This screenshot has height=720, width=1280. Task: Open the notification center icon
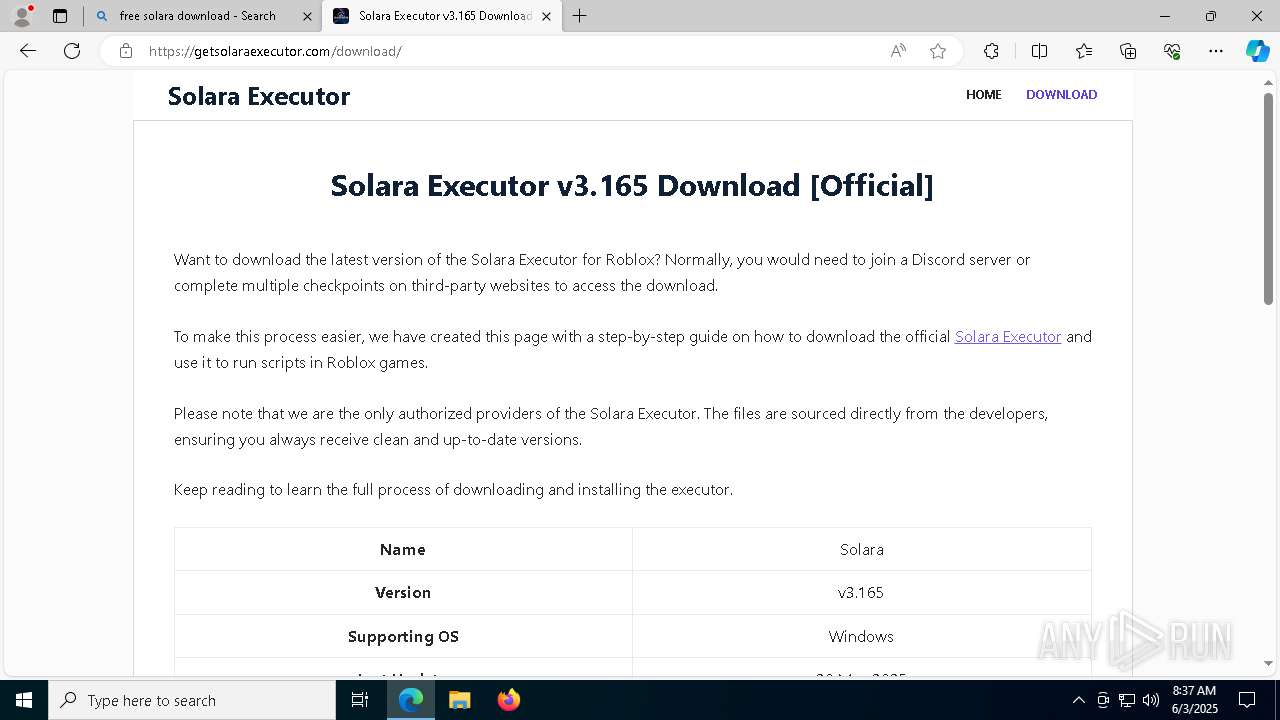coord(1247,700)
